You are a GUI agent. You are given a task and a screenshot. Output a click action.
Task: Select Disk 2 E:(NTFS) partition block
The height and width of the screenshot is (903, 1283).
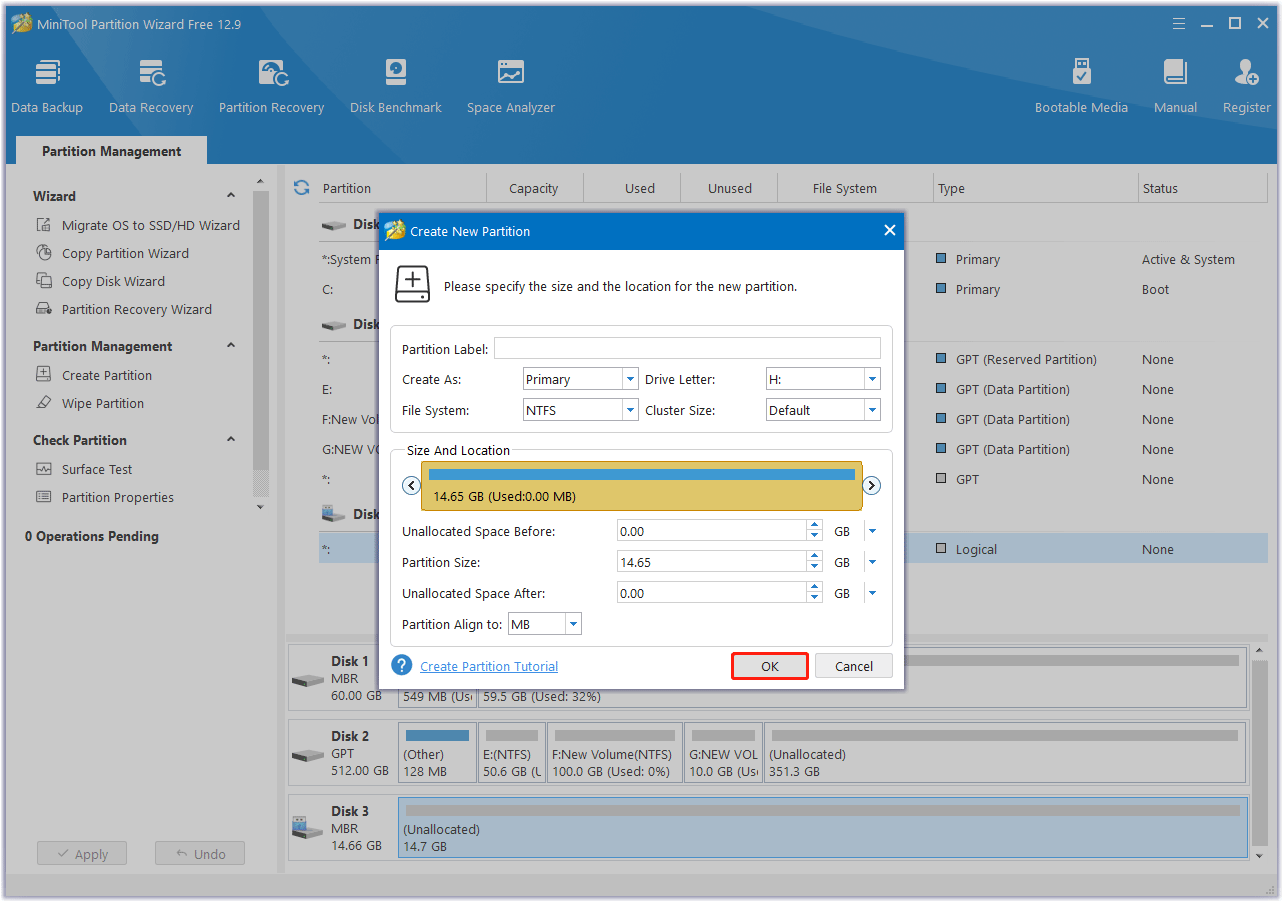point(512,754)
